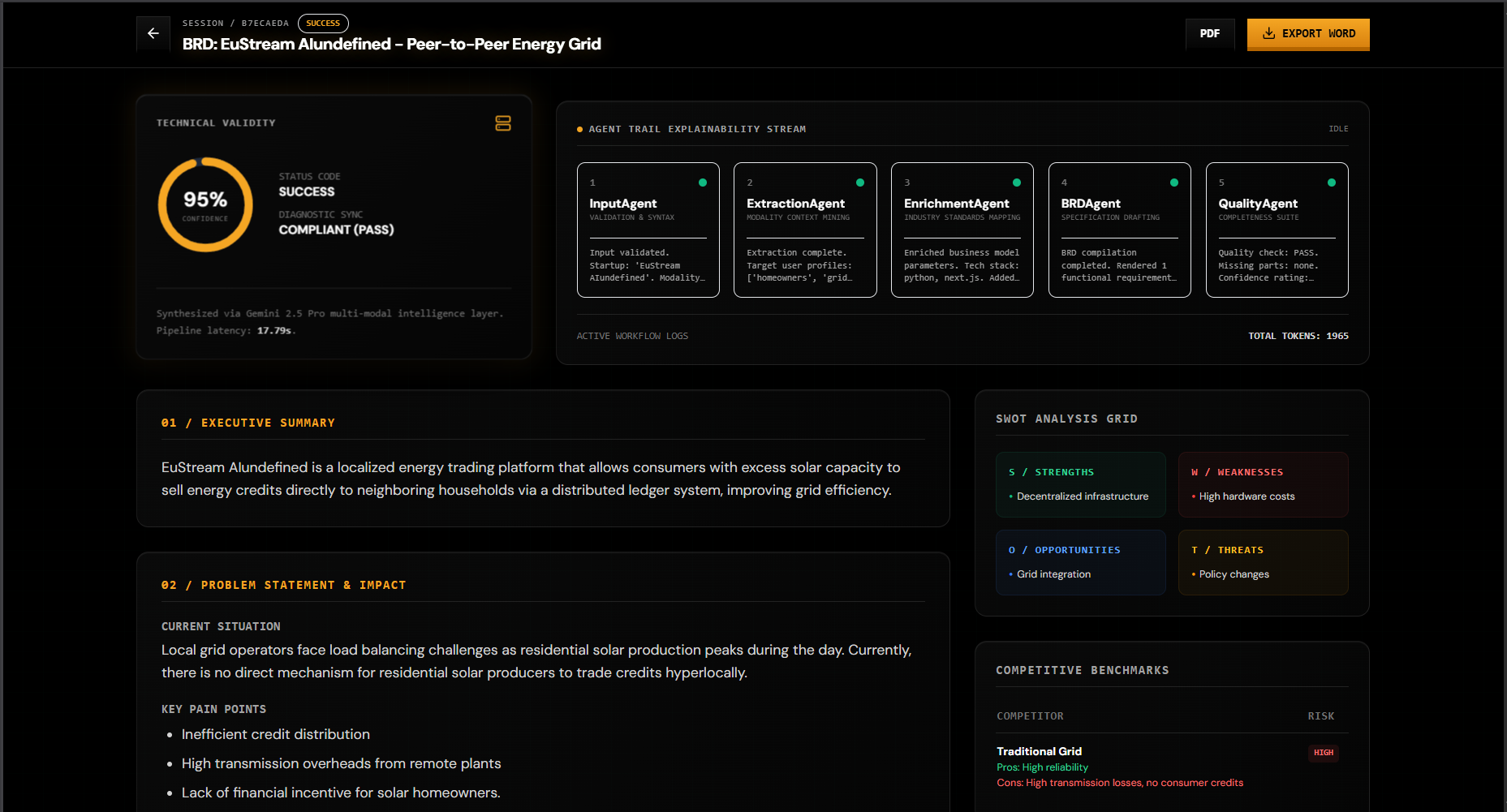Export document as PDF
The image size is (1507, 812).
click(1210, 33)
